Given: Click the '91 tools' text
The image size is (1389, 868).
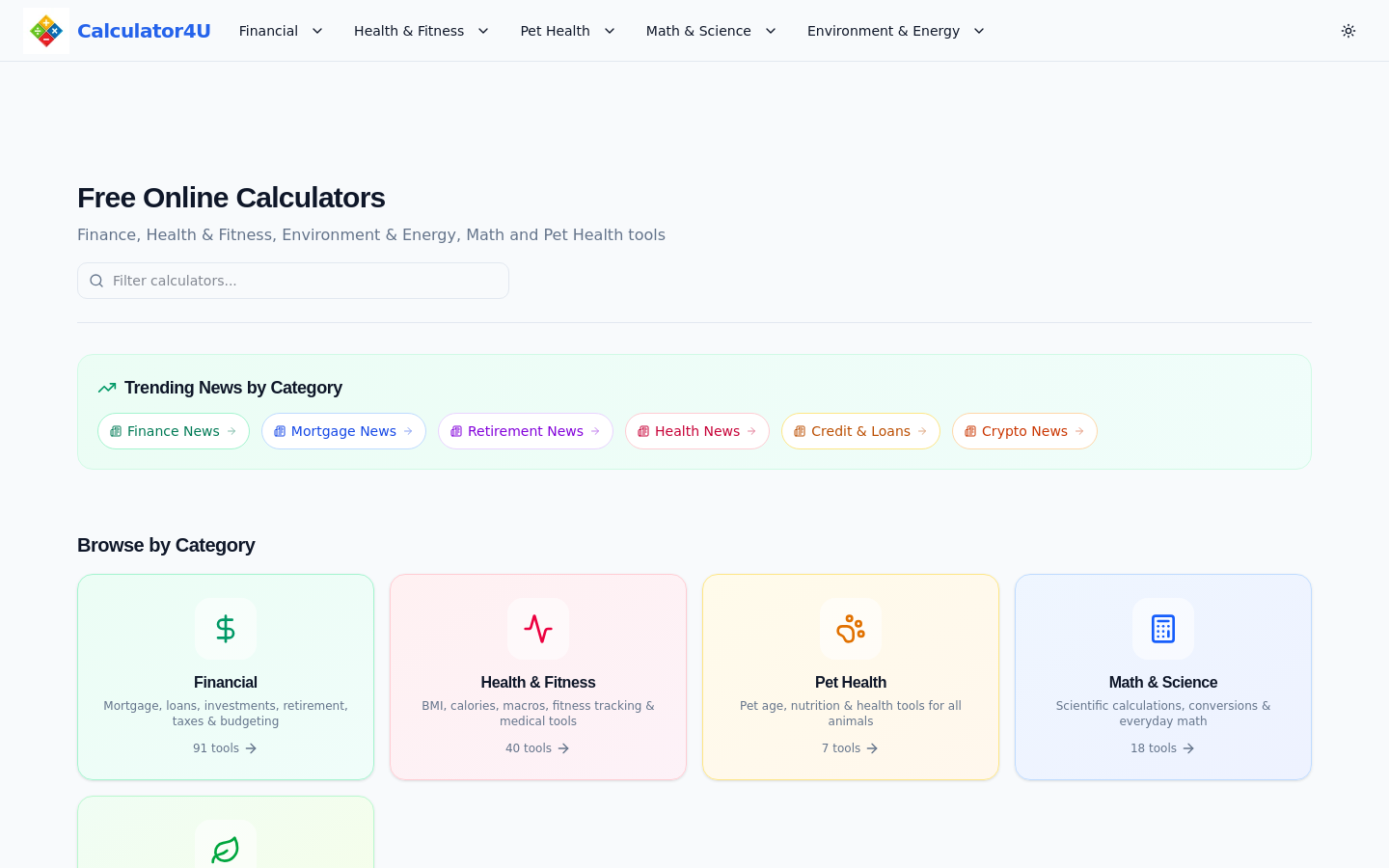Looking at the screenshot, I should [x=216, y=748].
